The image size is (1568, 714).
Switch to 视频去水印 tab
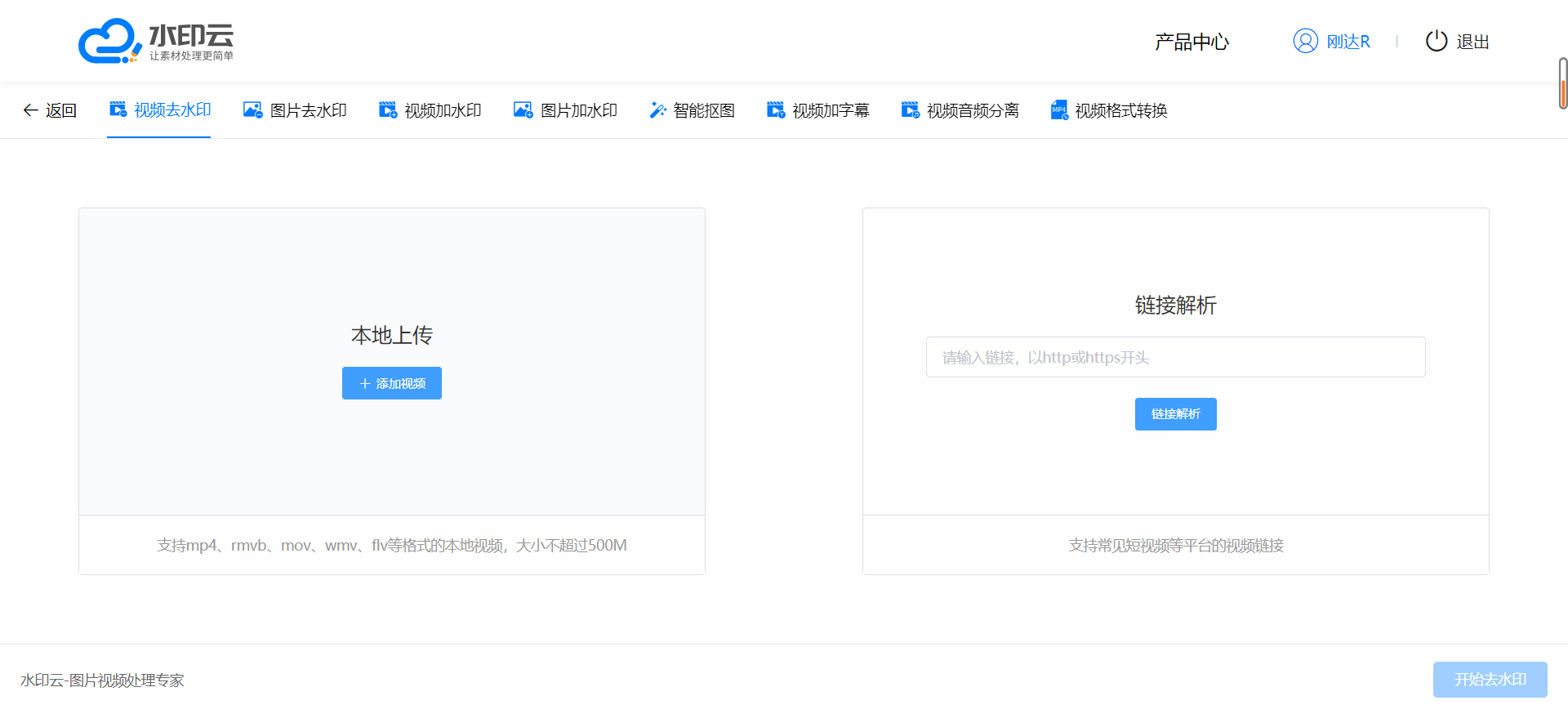(160, 110)
